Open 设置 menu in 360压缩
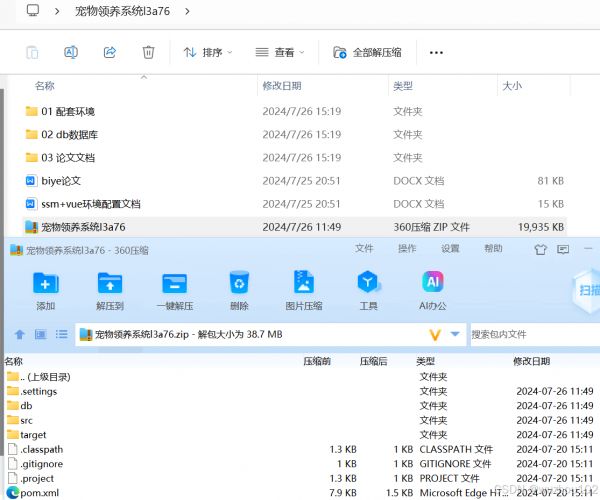600x500 pixels. 450,248
